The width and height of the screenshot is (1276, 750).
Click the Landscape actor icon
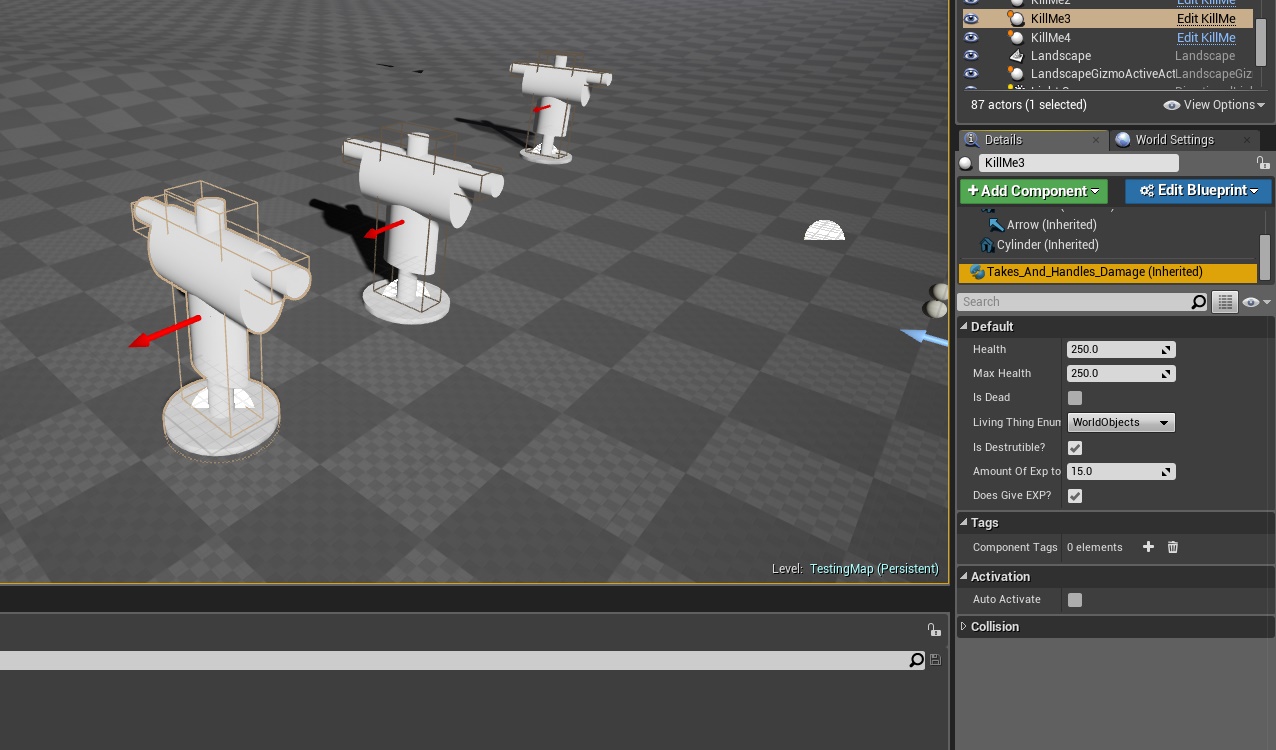(1017, 56)
